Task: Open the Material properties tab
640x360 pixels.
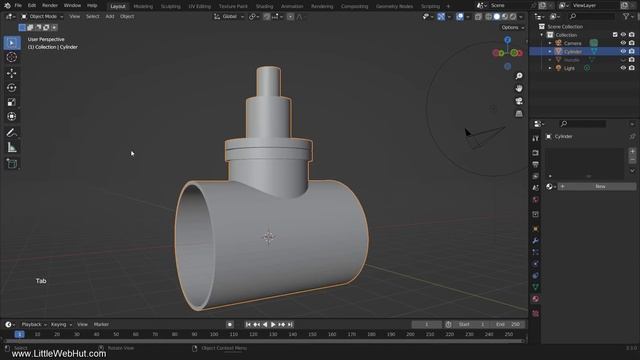Action: click(x=536, y=299)
